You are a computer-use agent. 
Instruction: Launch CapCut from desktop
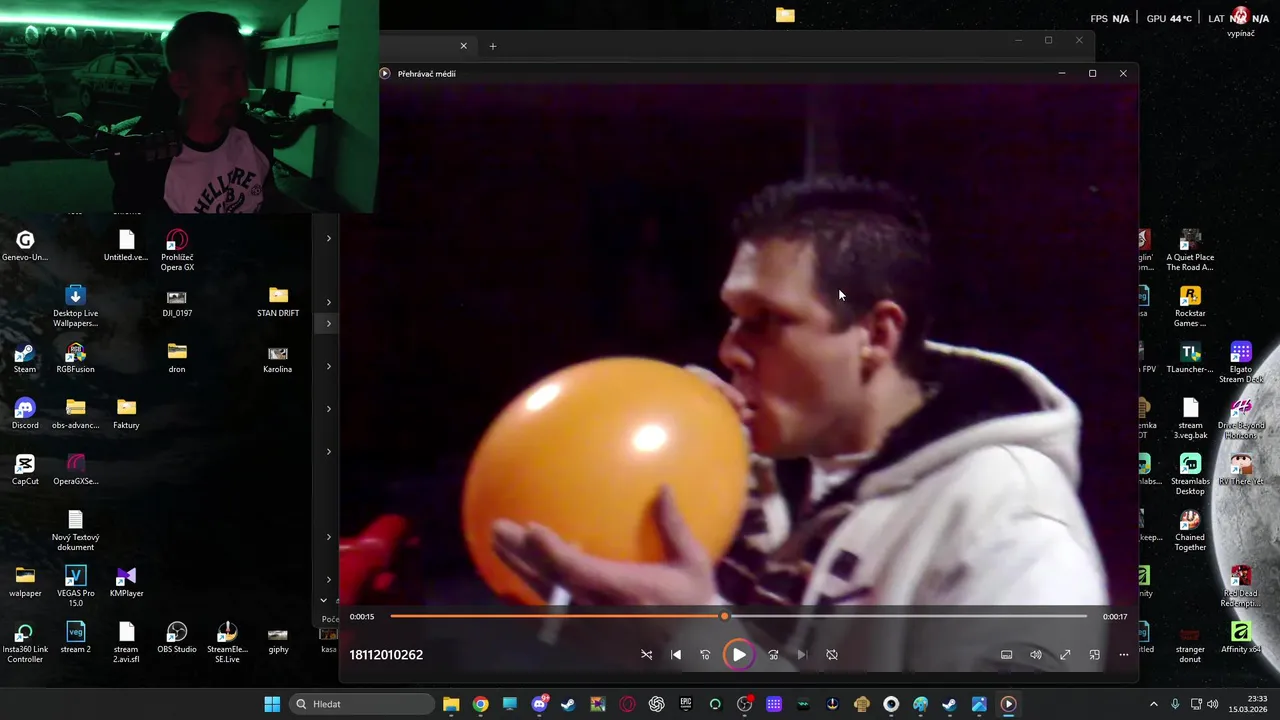click(x=25, y=470)
